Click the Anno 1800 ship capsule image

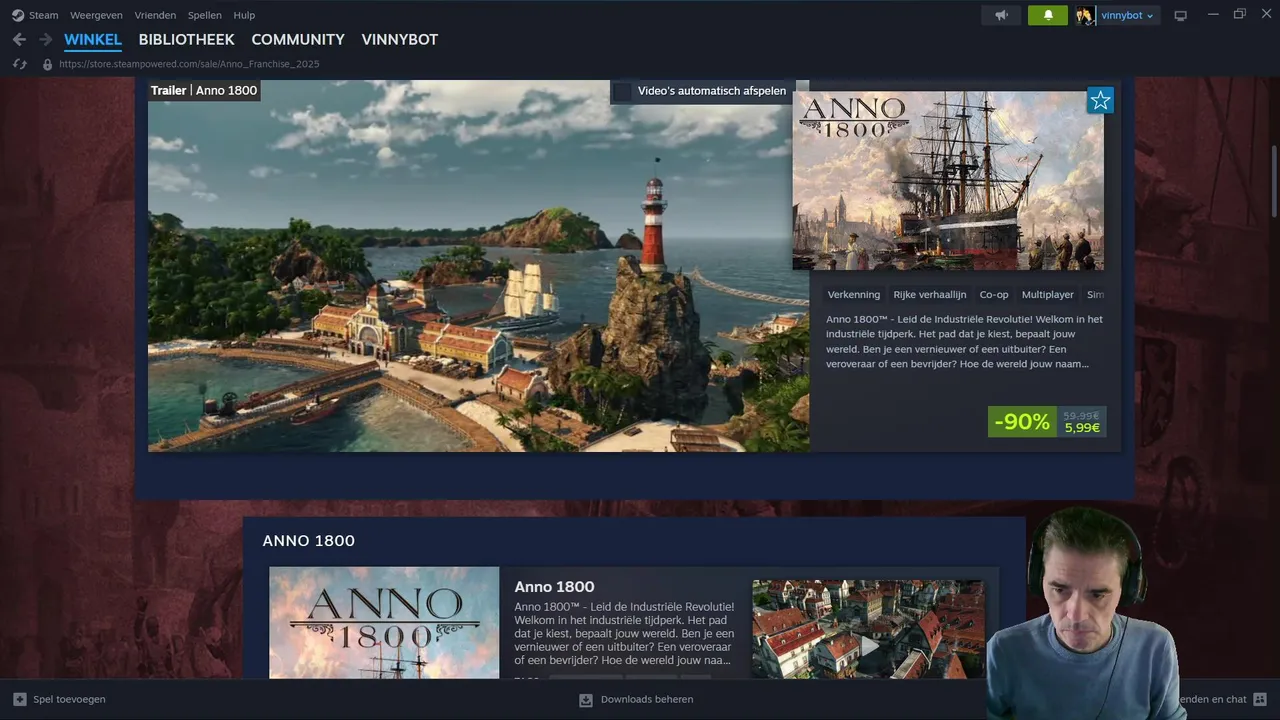[x=948, y=180]
